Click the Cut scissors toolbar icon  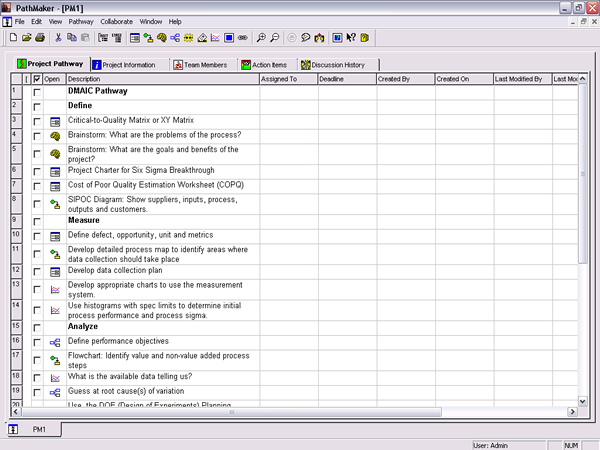58,38
